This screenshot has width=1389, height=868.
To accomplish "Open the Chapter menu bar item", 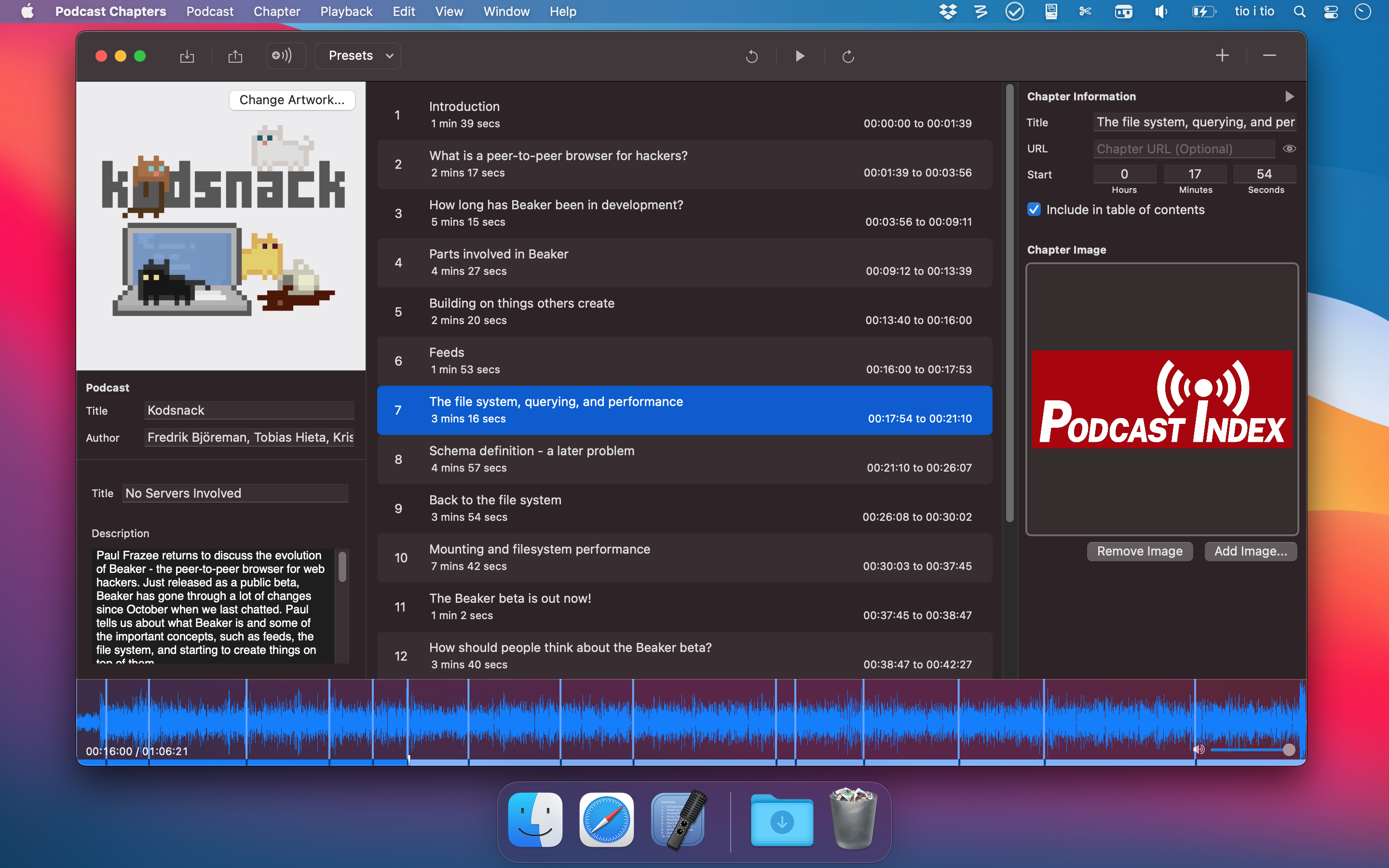I will click(276, 11).
